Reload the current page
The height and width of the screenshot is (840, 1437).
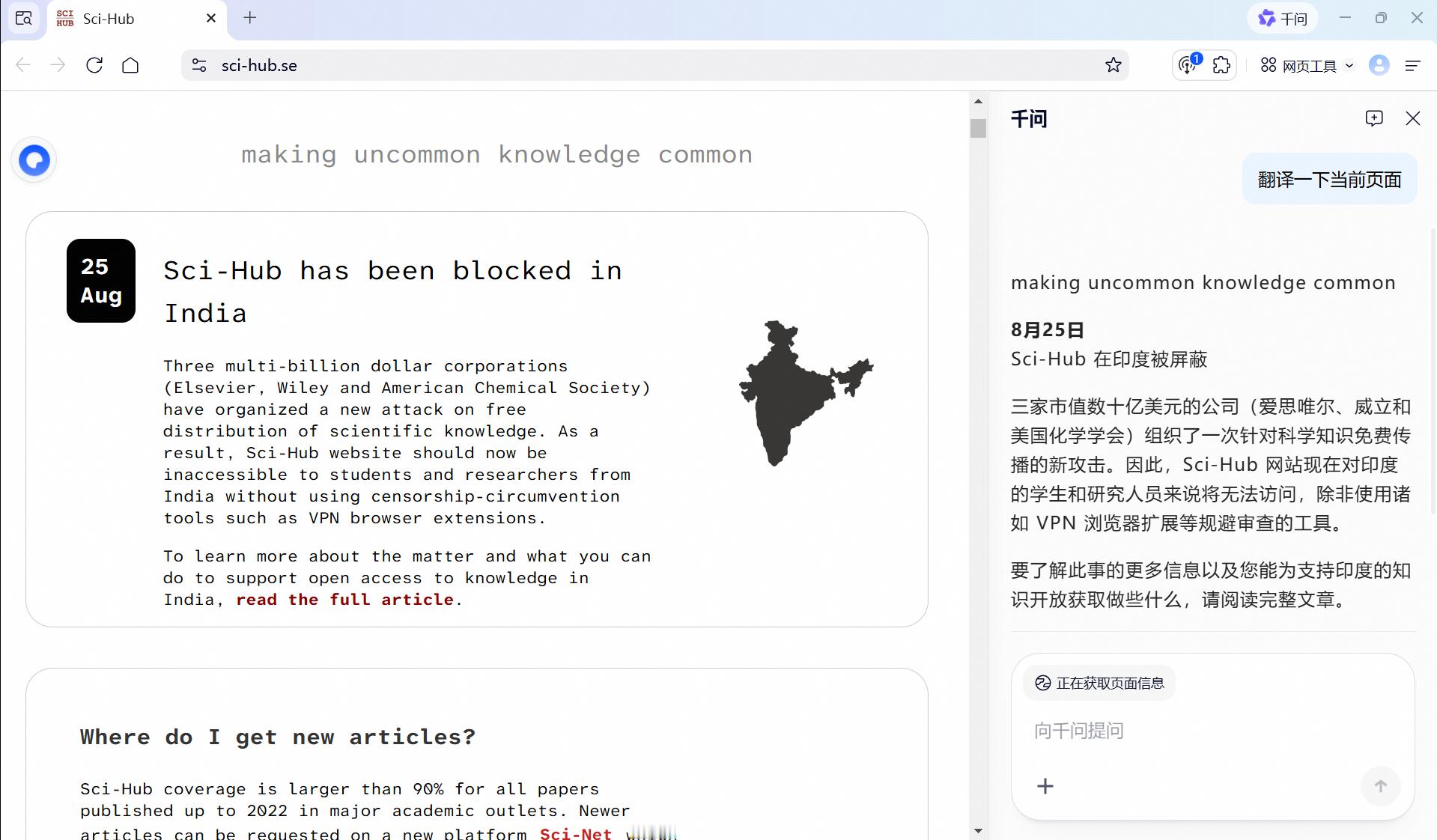[94, 65]
